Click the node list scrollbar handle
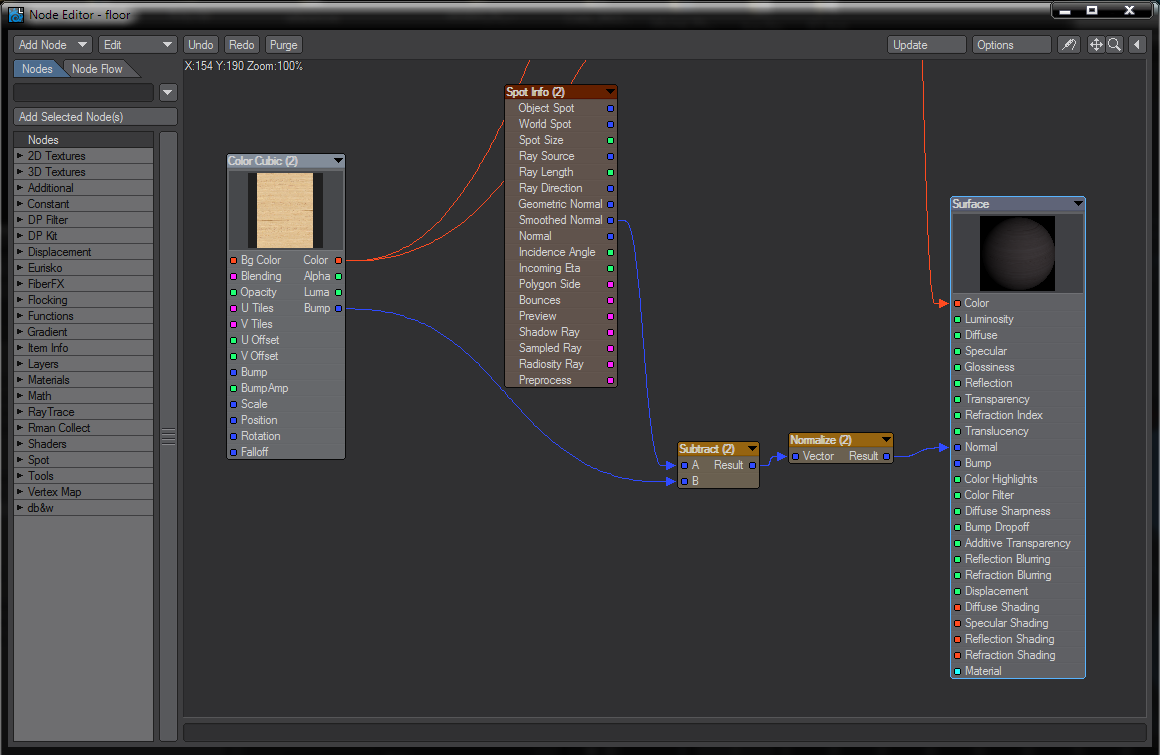The image size is (1160, 755). click(x=168, y=436)
